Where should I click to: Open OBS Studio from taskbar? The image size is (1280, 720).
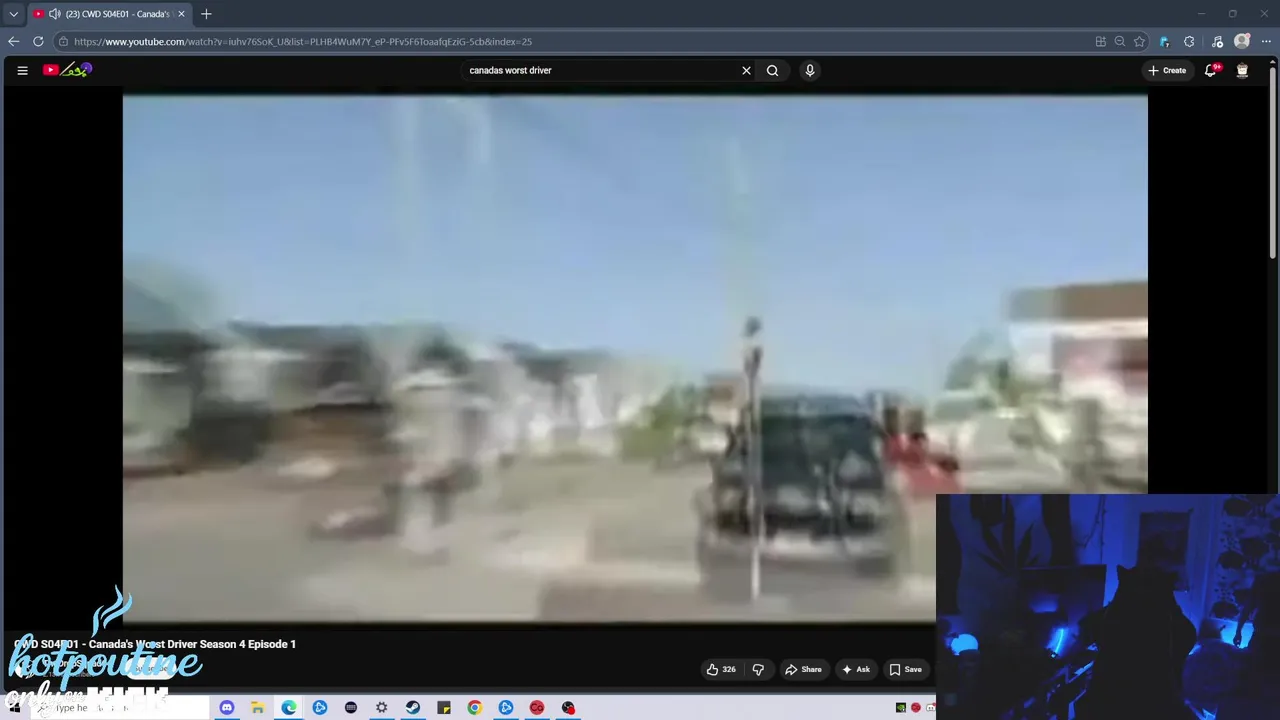pyautogui.click(x=568, y=708)
